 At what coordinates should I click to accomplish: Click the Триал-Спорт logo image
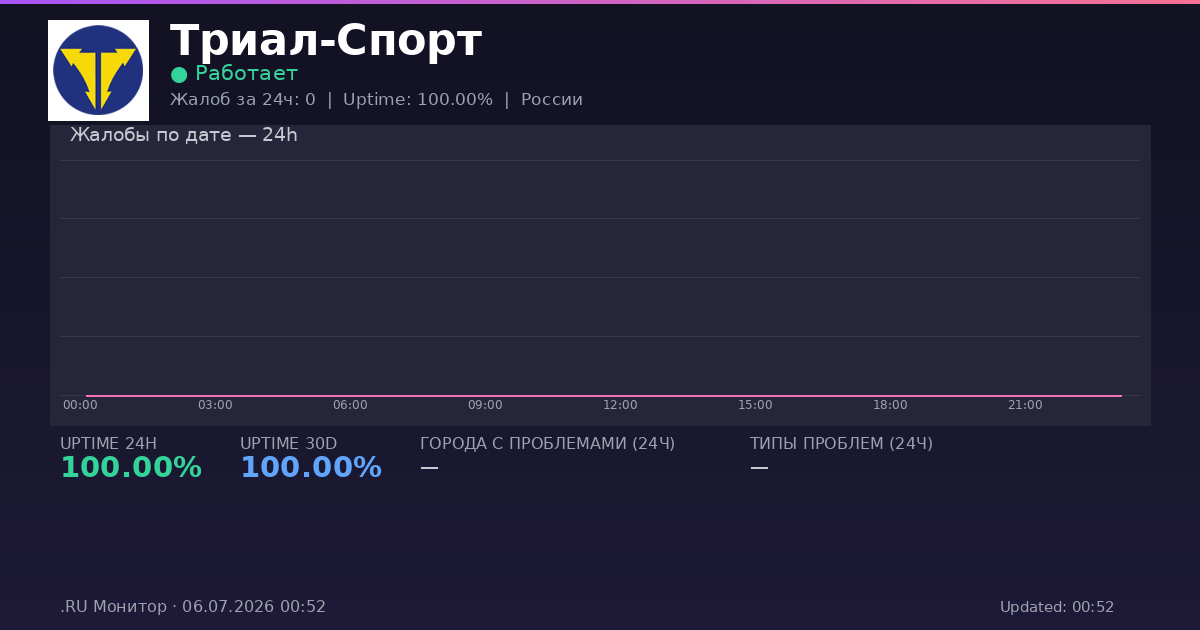98,70
